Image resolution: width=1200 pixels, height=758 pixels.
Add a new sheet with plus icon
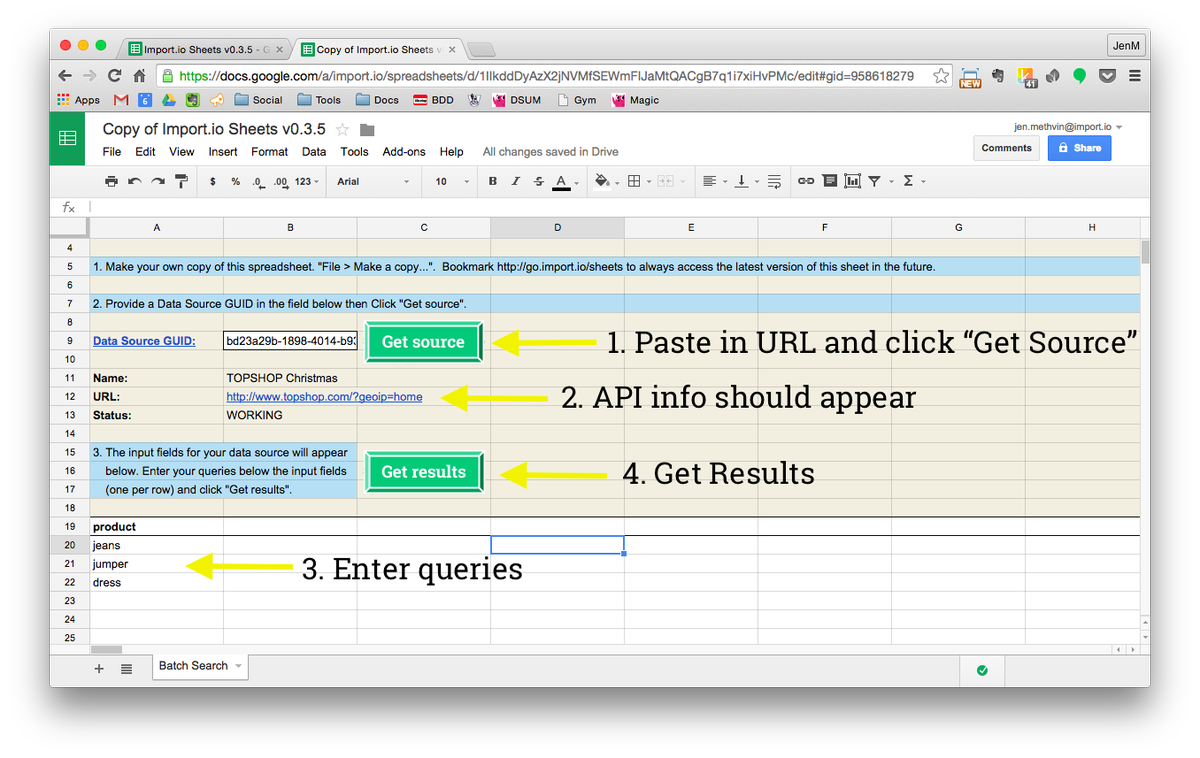pos(99,669)
